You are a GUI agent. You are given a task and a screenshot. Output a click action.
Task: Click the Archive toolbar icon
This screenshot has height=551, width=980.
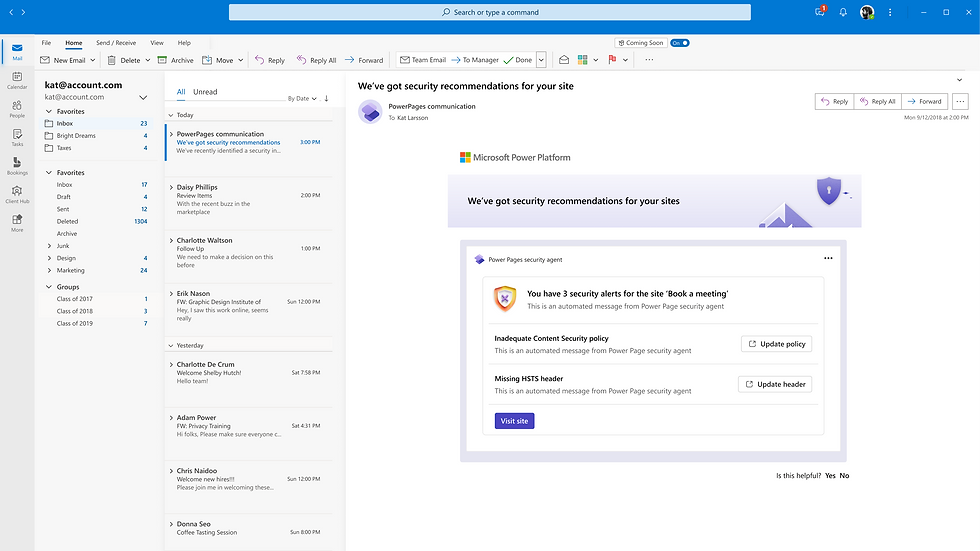[x=163, y=60]
